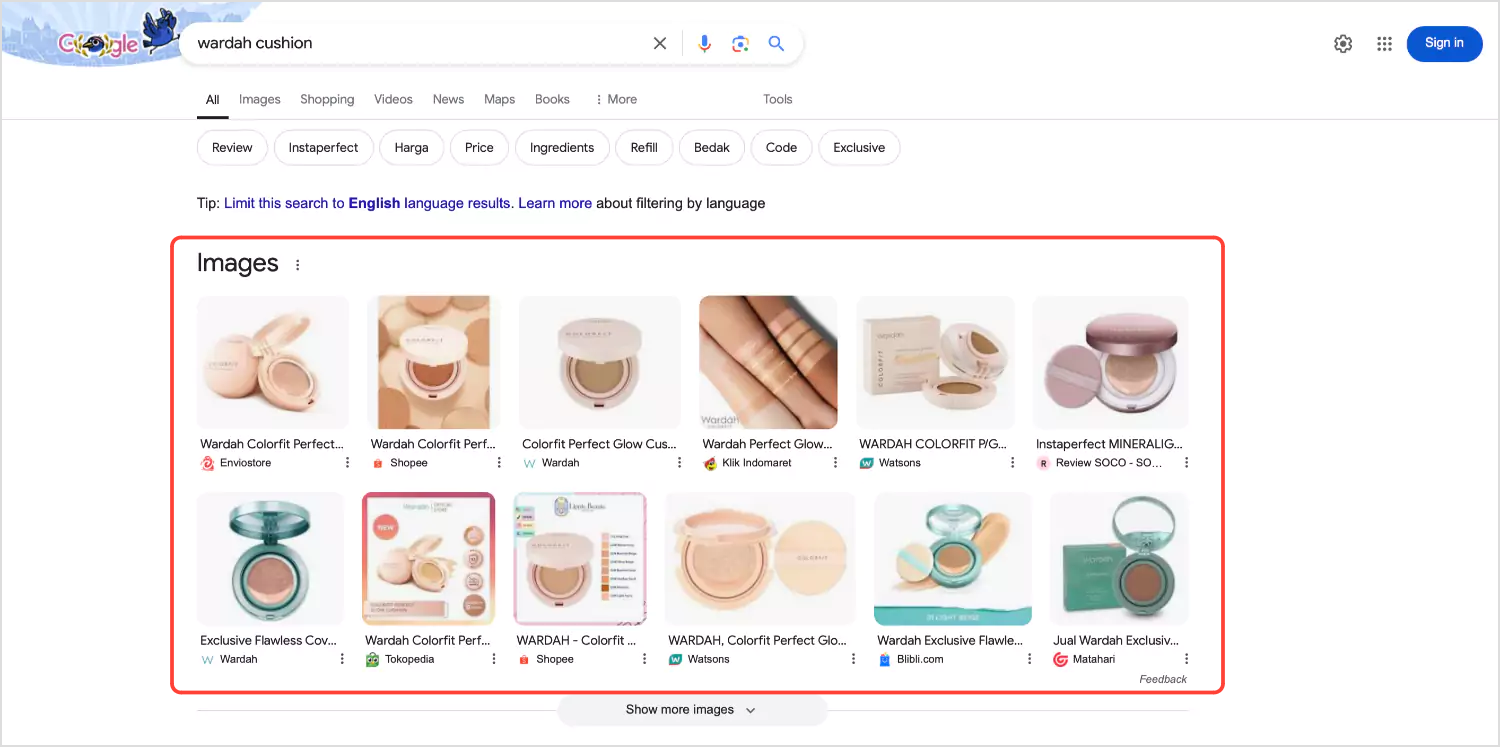Open 'WARDAH - Colorfit' Shopee title

tap(577, 640)
